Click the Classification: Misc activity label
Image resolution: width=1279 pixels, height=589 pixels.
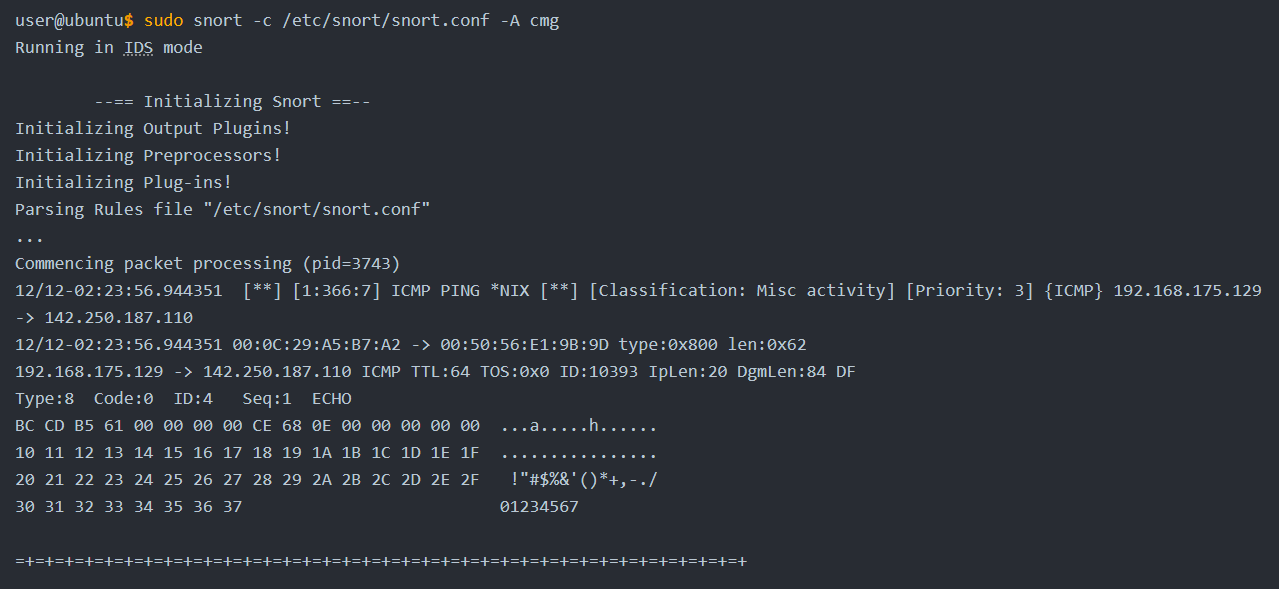(x=742, y=290)
